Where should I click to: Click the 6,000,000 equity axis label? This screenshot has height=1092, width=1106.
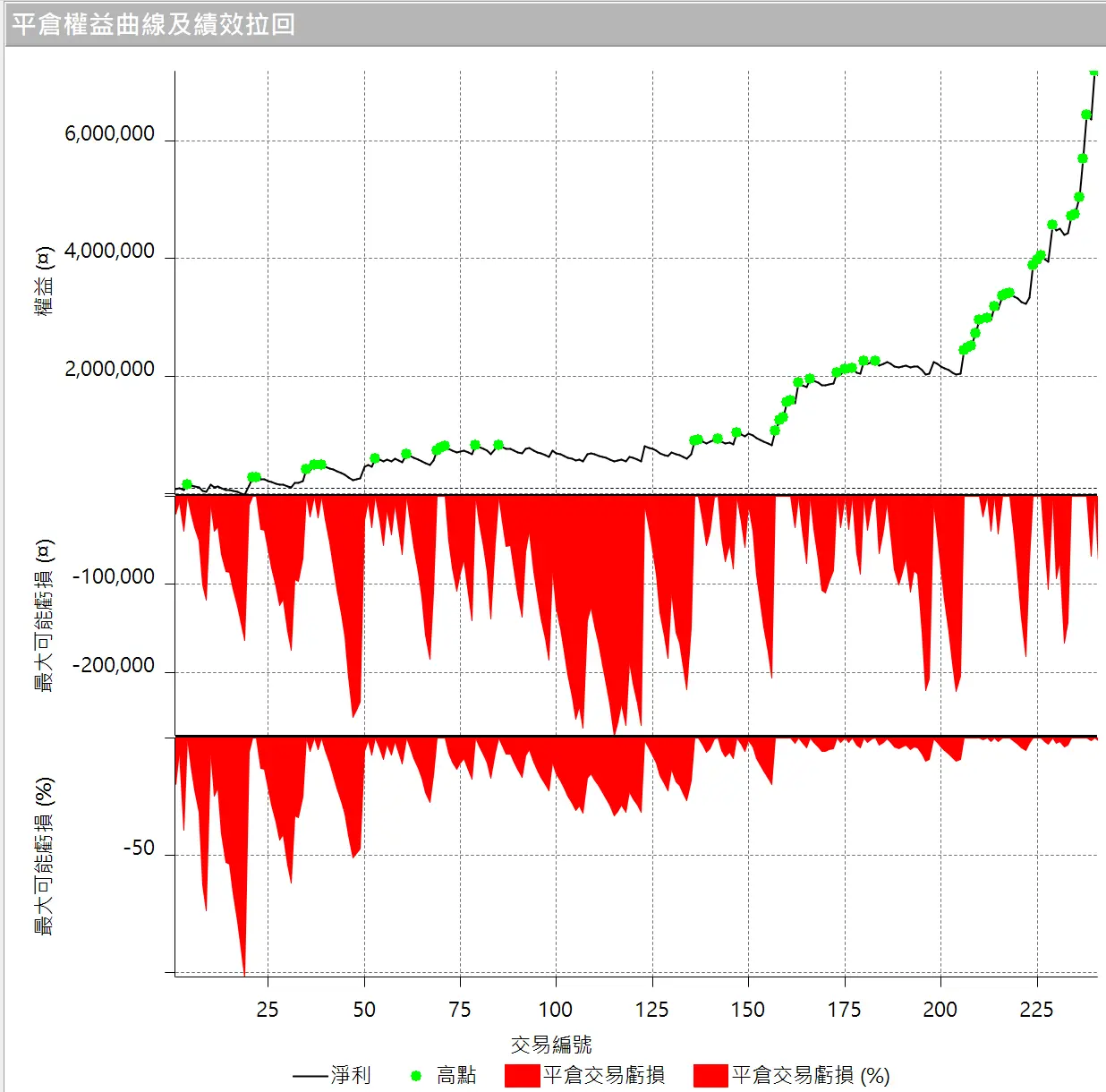tap(109, 133)
